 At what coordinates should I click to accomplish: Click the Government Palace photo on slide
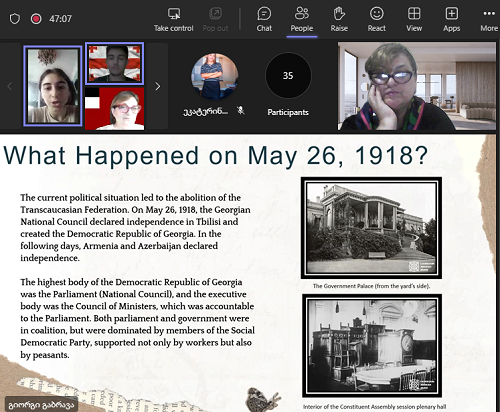point(371,228)
